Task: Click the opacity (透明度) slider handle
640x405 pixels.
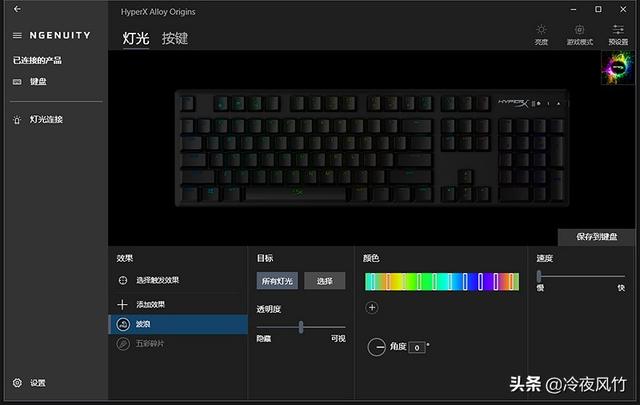Action: [301, 327]
